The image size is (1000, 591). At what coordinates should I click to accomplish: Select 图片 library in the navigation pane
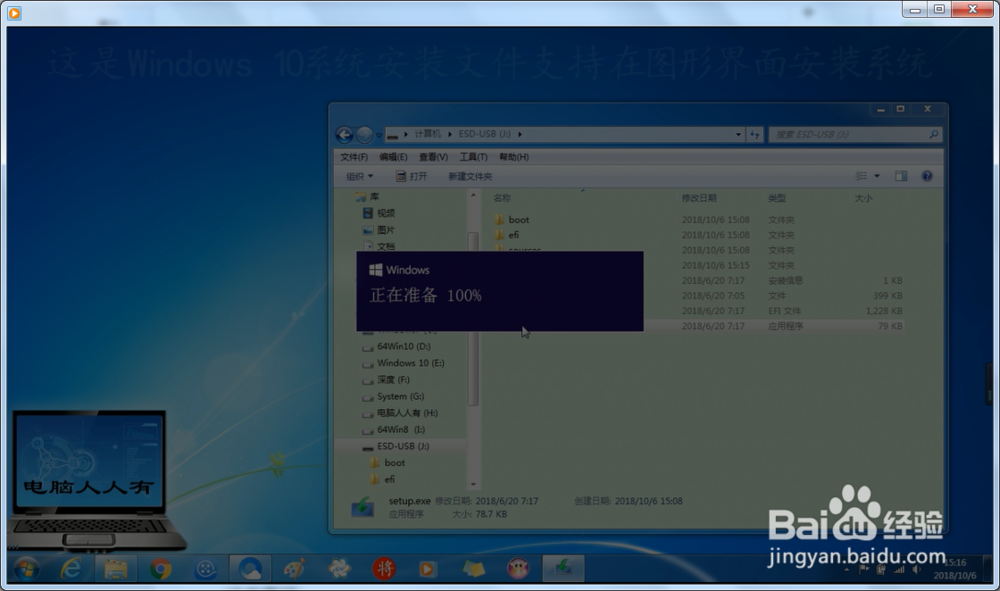click(x=379, y=230)
